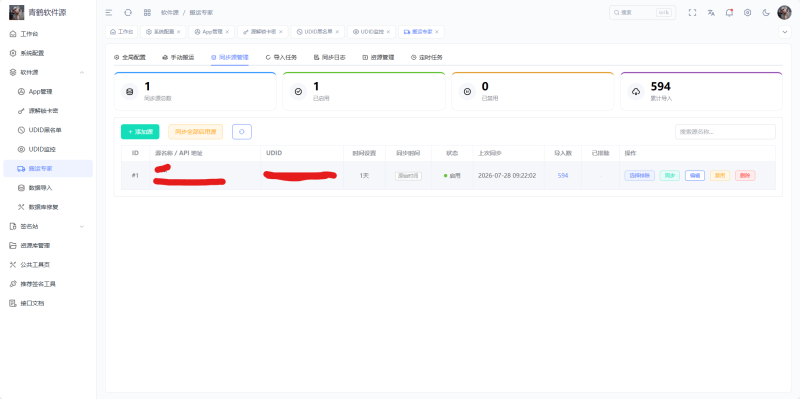Select 搬运专家 in the sidebar
800x399 pixels.
(48, 169)
